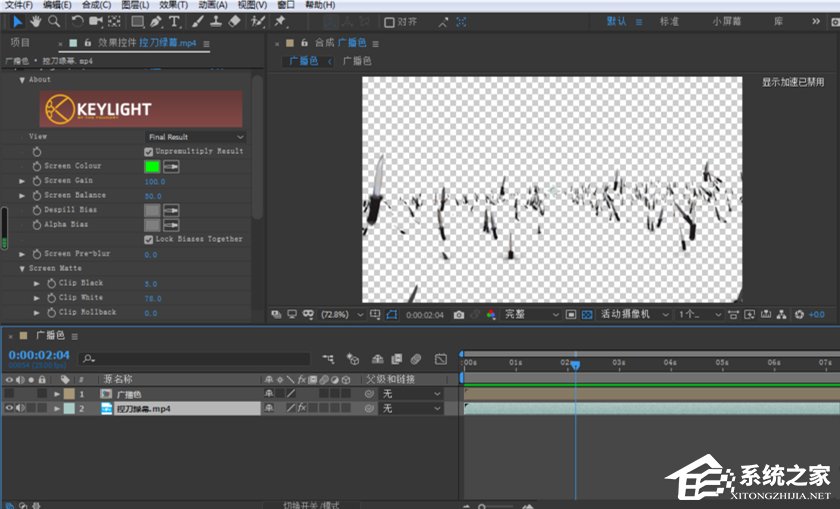Select the Clone Stamp tool

(x=216, y=21)
